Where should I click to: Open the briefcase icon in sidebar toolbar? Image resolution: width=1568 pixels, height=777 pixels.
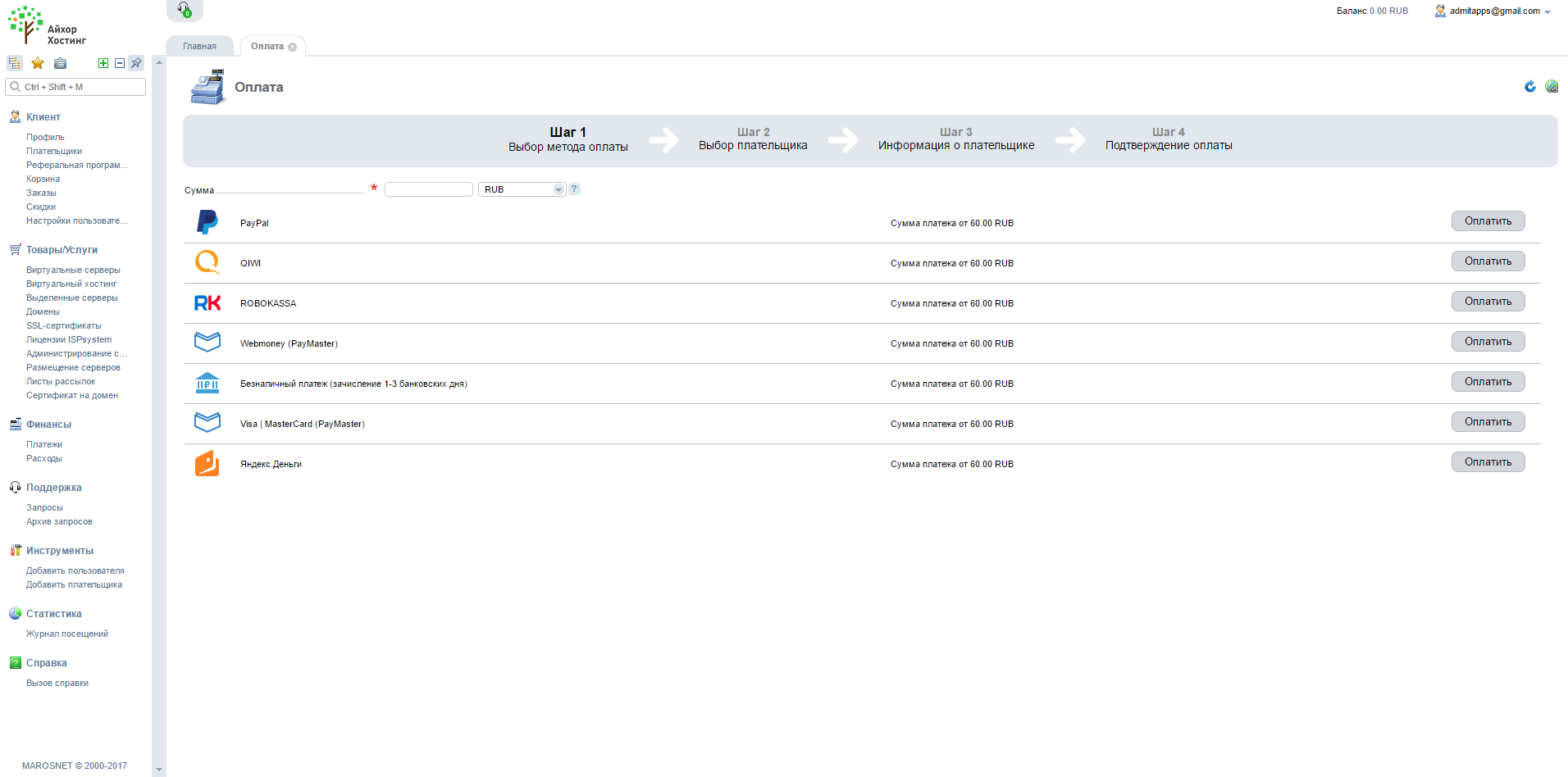pos(60,63)
